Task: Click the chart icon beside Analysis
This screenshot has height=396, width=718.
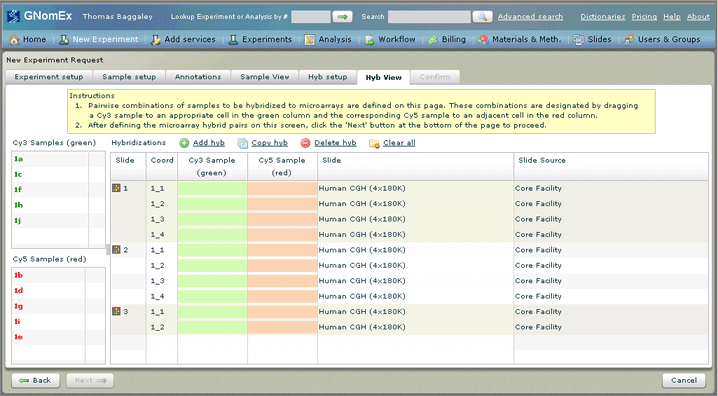Action: tap(310, 40)
